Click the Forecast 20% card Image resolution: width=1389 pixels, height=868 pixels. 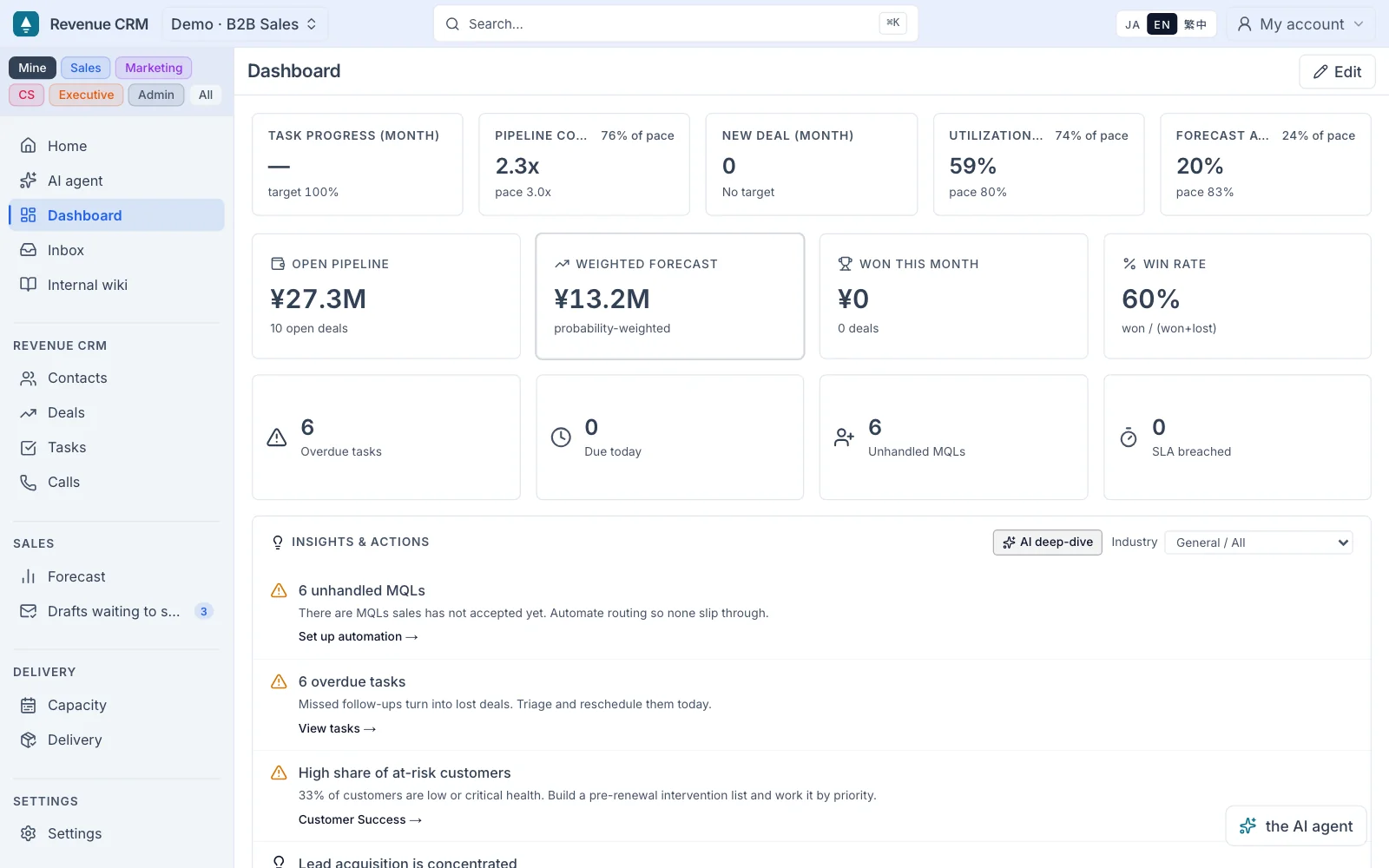pyautogui.click(x=1266, y=164)
